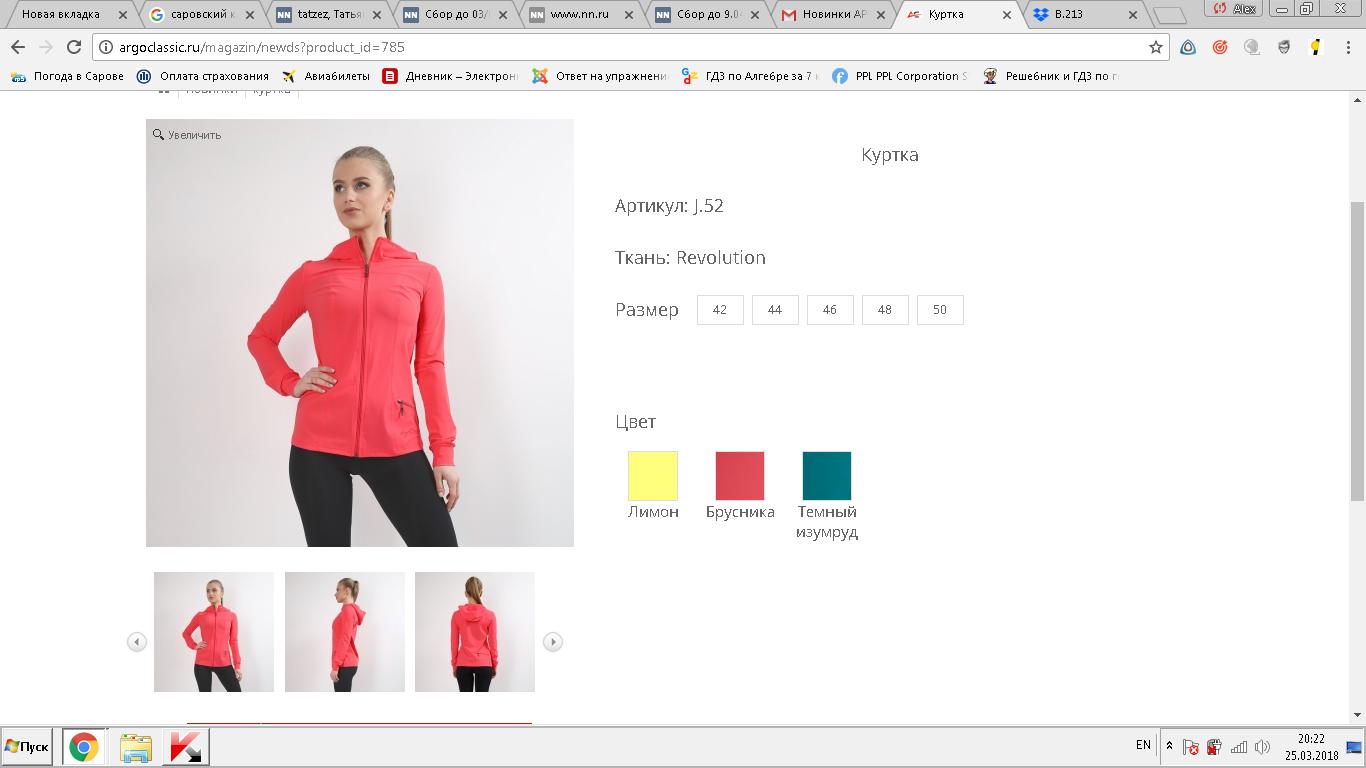Open a new tab with the new-tab button
Image resolution: width=1366 pixels, height=768 pixels.
(1168, 15)
